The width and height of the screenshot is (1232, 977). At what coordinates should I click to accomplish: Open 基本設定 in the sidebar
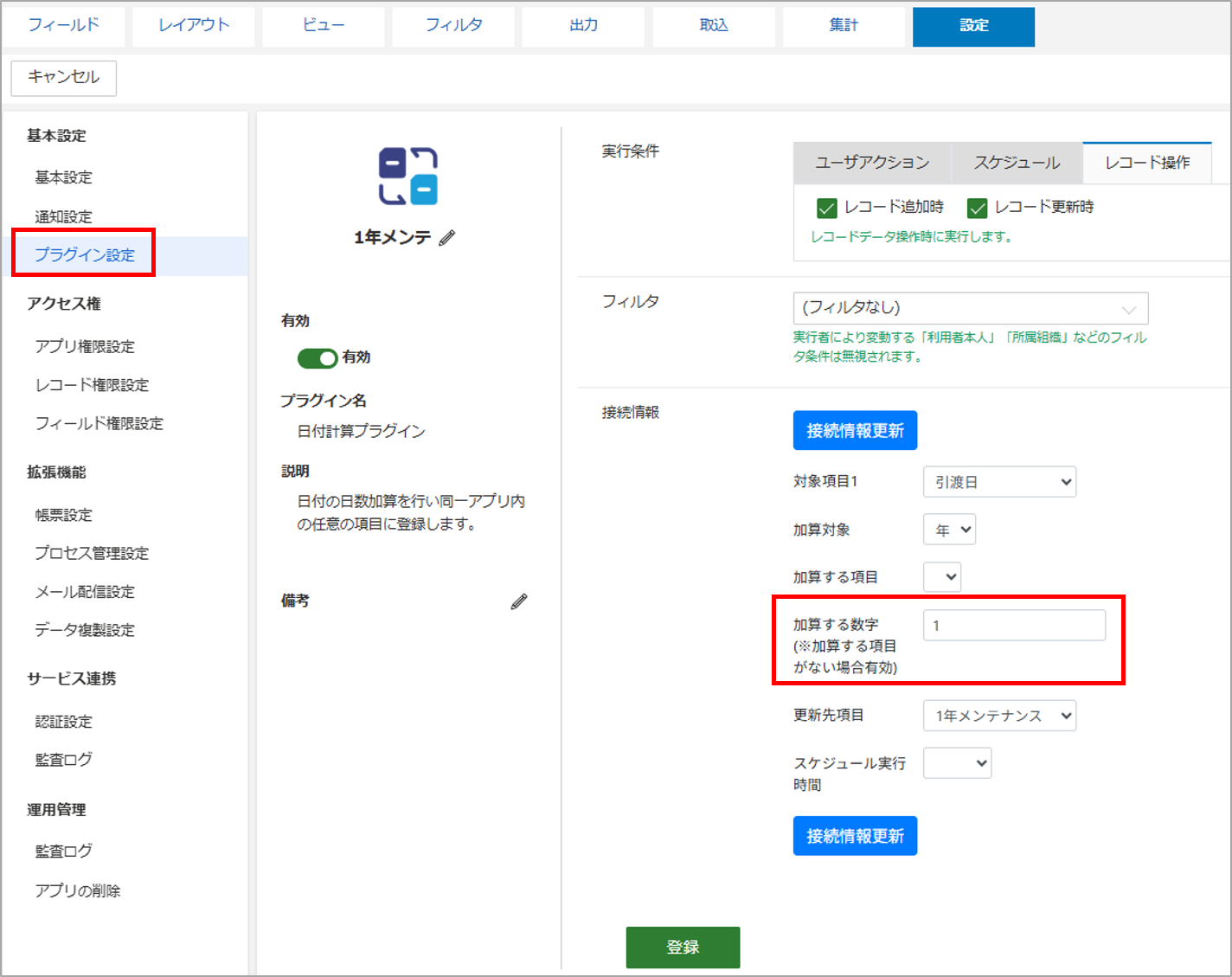[63, 177]
